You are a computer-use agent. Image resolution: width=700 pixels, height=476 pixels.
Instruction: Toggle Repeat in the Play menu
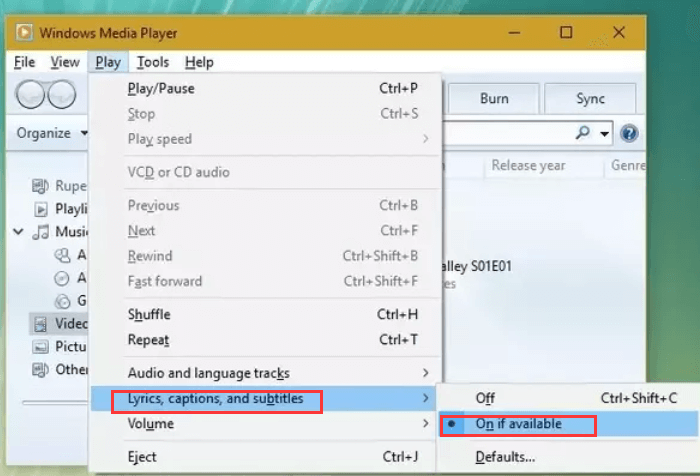[x=265, y=340]
